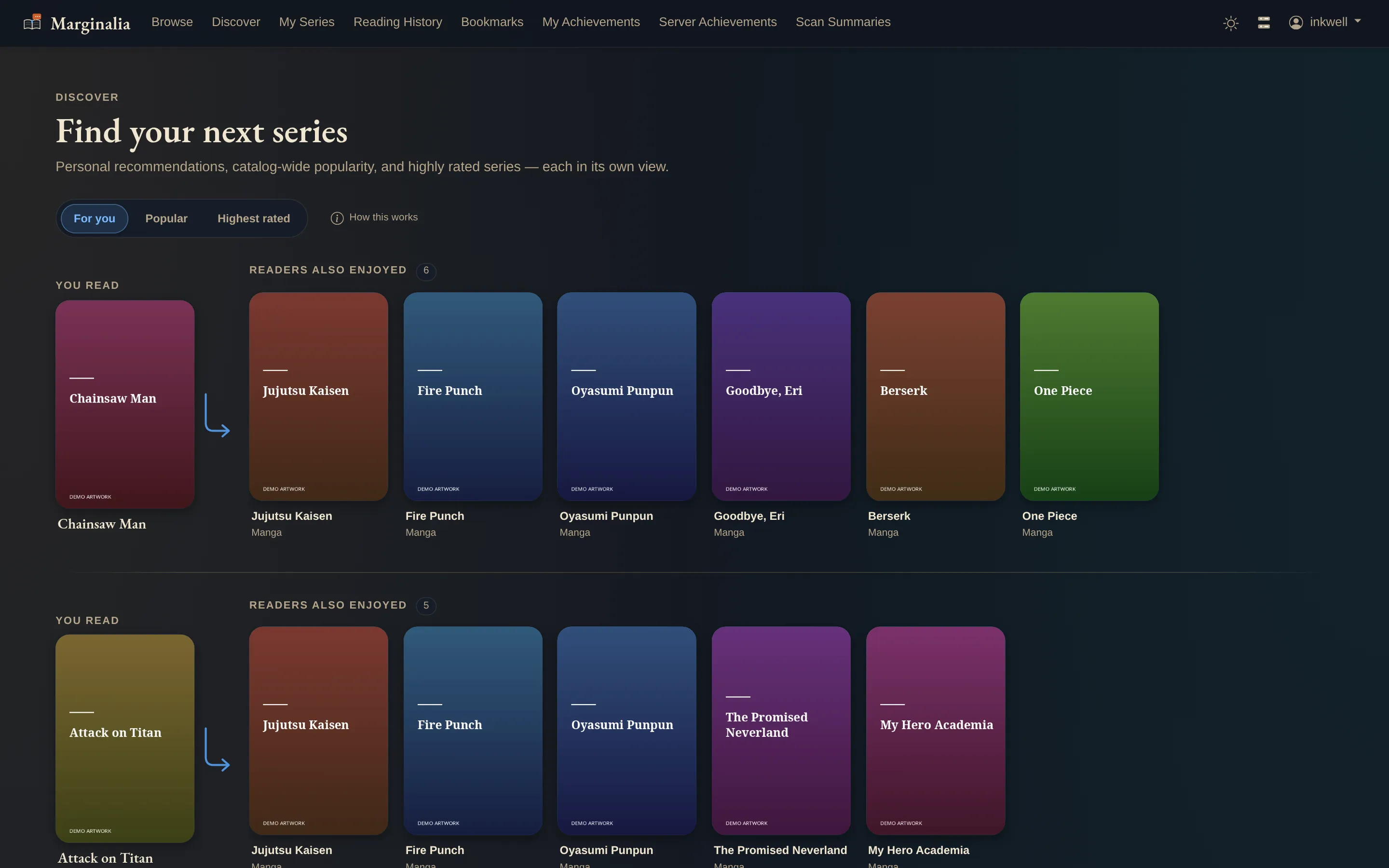Open the server settings icon in navbar
Viewport: 1389px width, 868px height.
tap(1263, 22)
